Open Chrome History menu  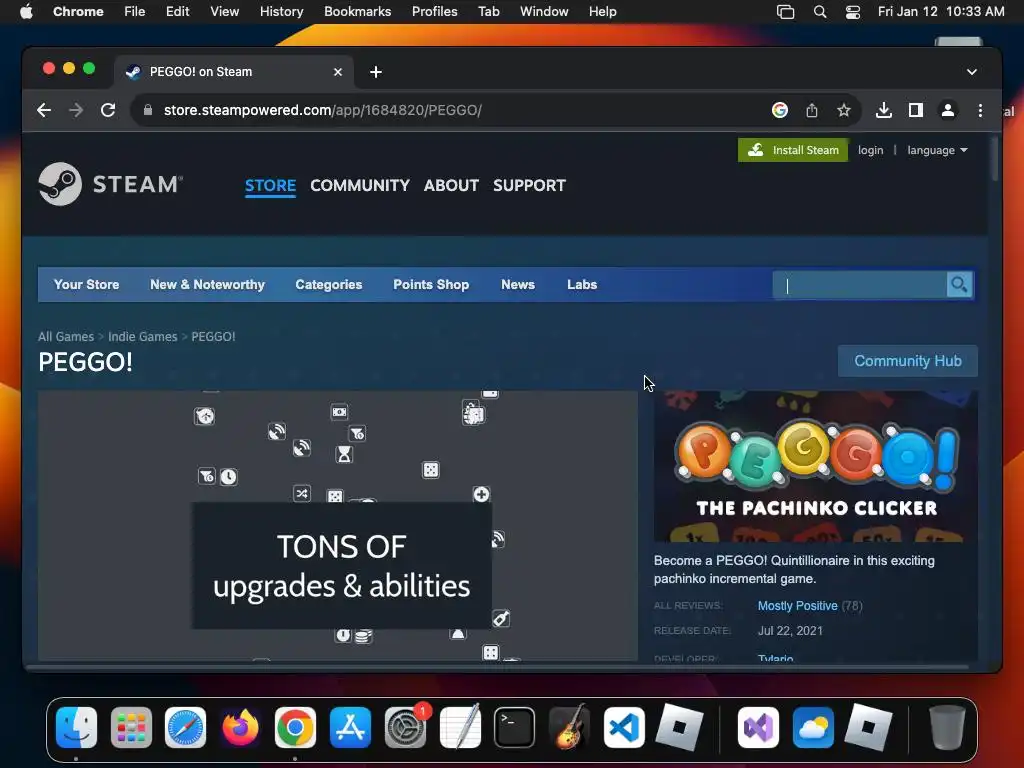(281, 12)
